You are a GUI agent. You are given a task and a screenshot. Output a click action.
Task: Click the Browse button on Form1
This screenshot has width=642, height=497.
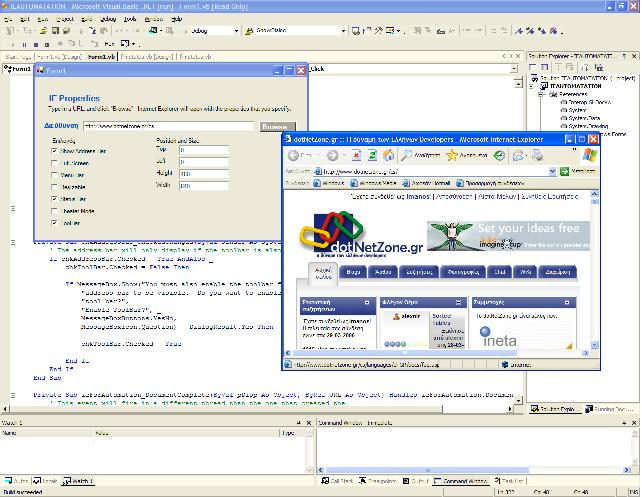276,127
